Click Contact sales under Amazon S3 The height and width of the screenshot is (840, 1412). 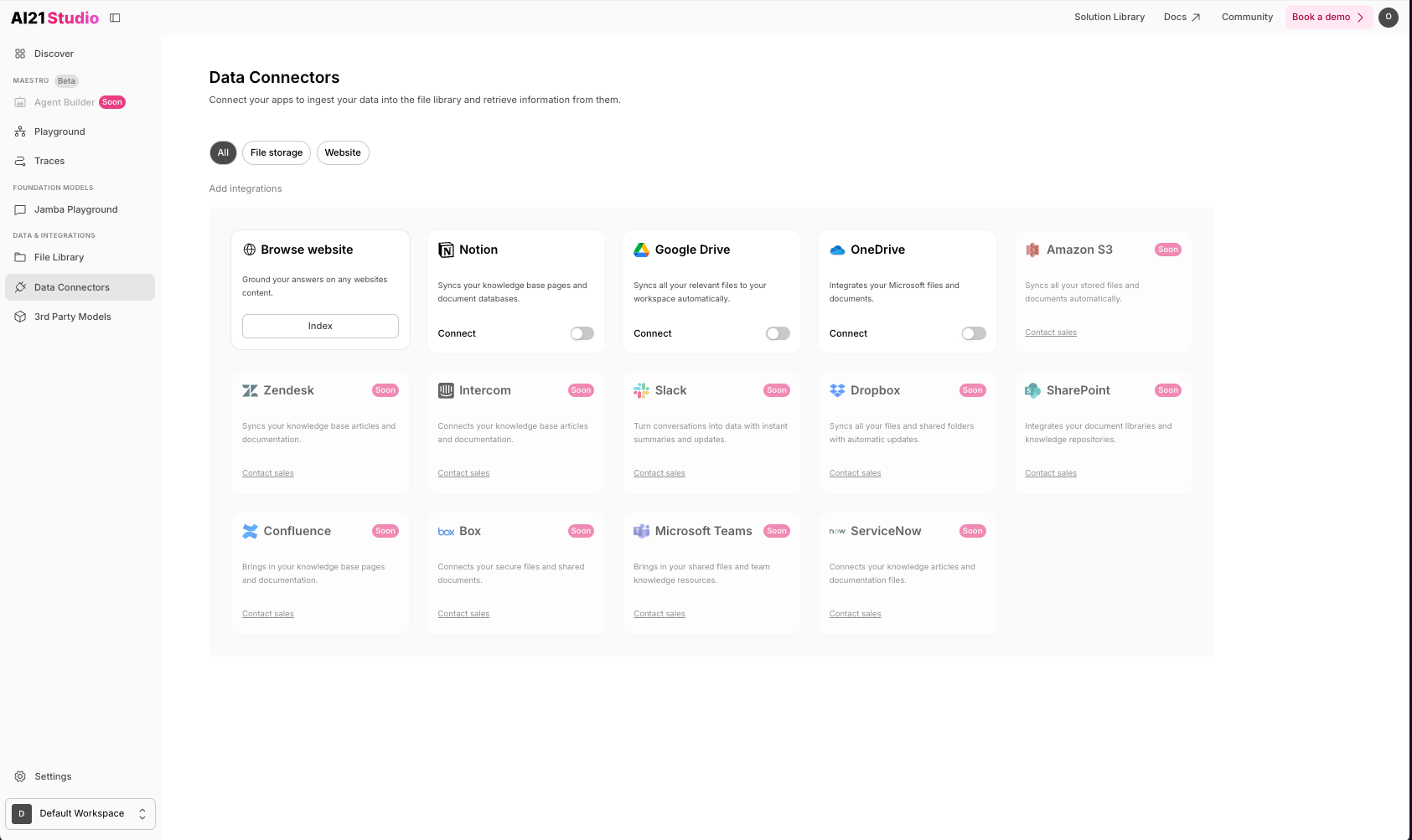(1051, 332)
